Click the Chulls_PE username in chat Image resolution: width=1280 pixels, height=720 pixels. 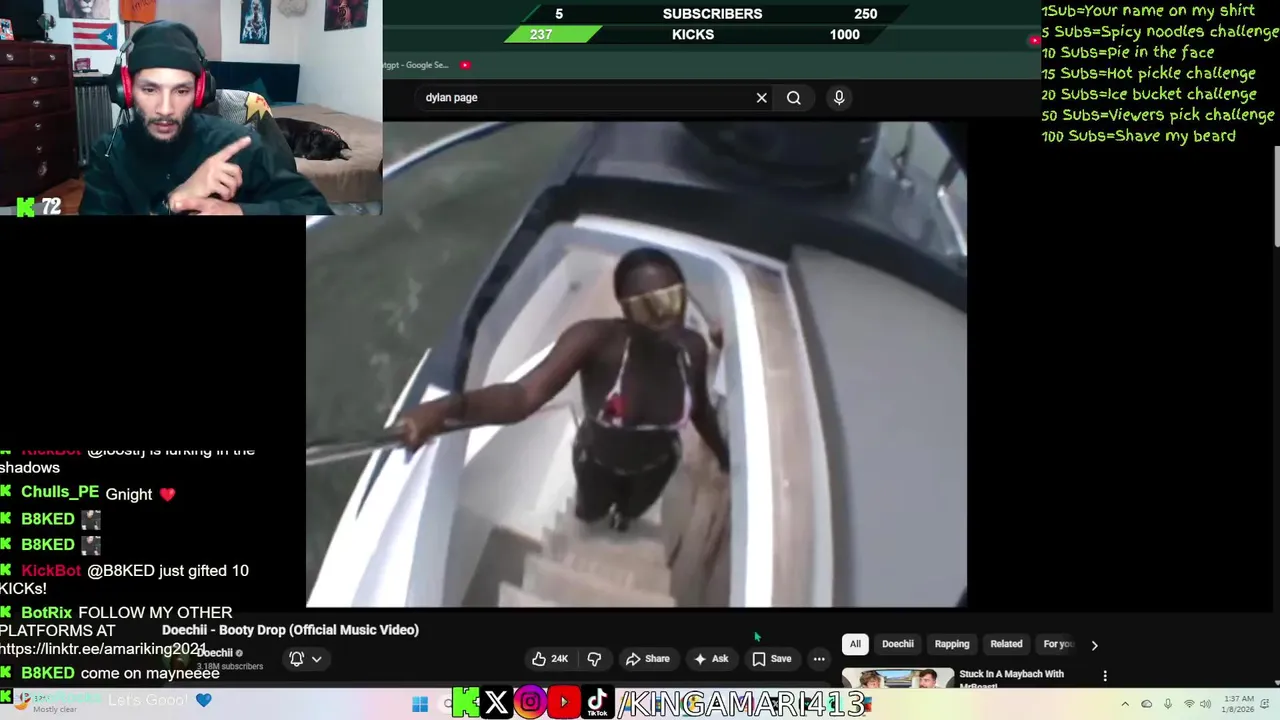tap(60, 493)
